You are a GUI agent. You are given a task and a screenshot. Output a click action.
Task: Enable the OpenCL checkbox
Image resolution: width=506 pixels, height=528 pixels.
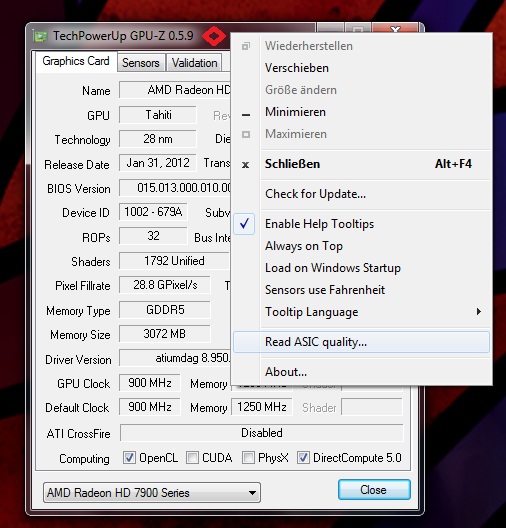129,457
